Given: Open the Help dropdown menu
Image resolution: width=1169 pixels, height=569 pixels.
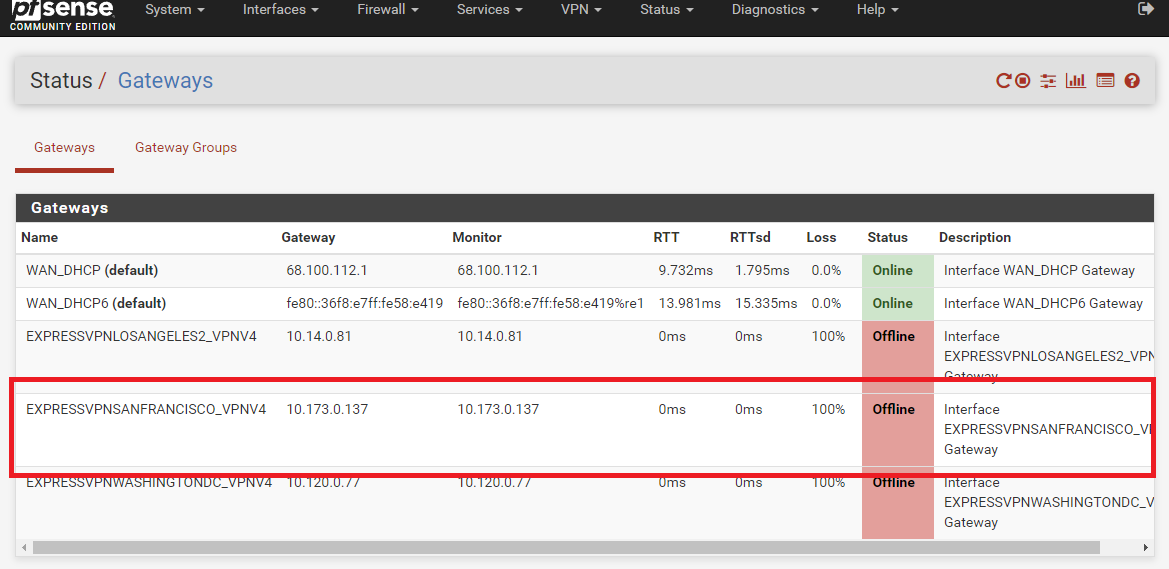Looking at the screenshot, I should point(877,10).
